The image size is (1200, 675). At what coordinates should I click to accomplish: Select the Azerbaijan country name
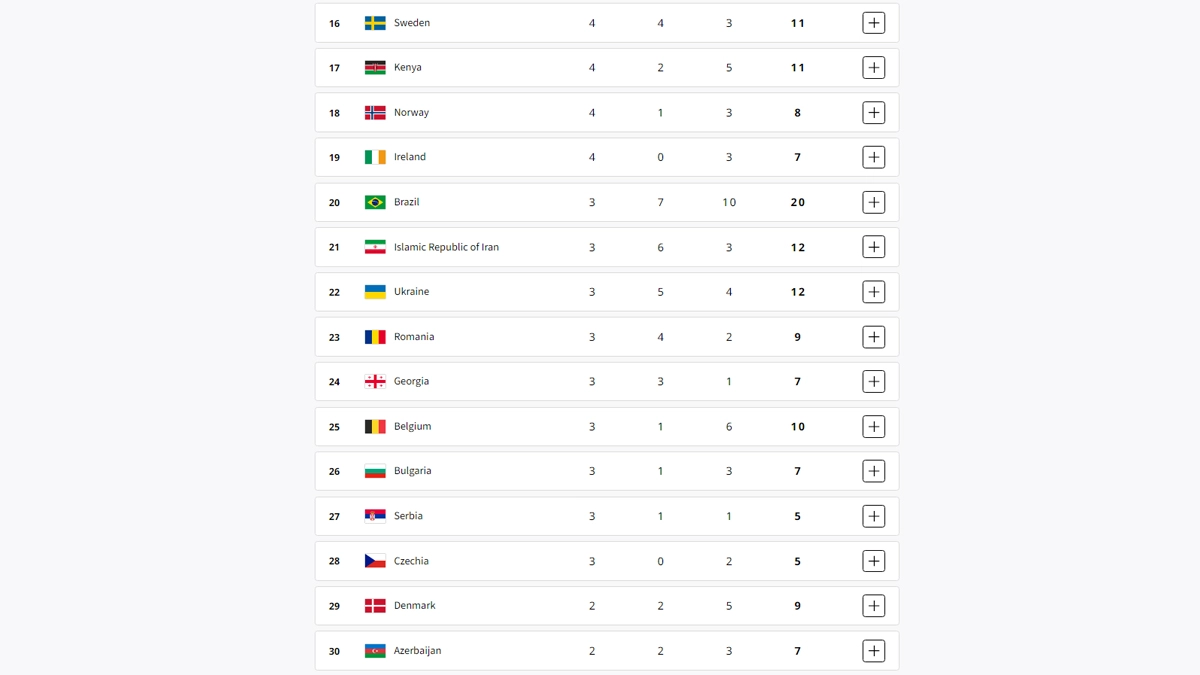(417, 651)
